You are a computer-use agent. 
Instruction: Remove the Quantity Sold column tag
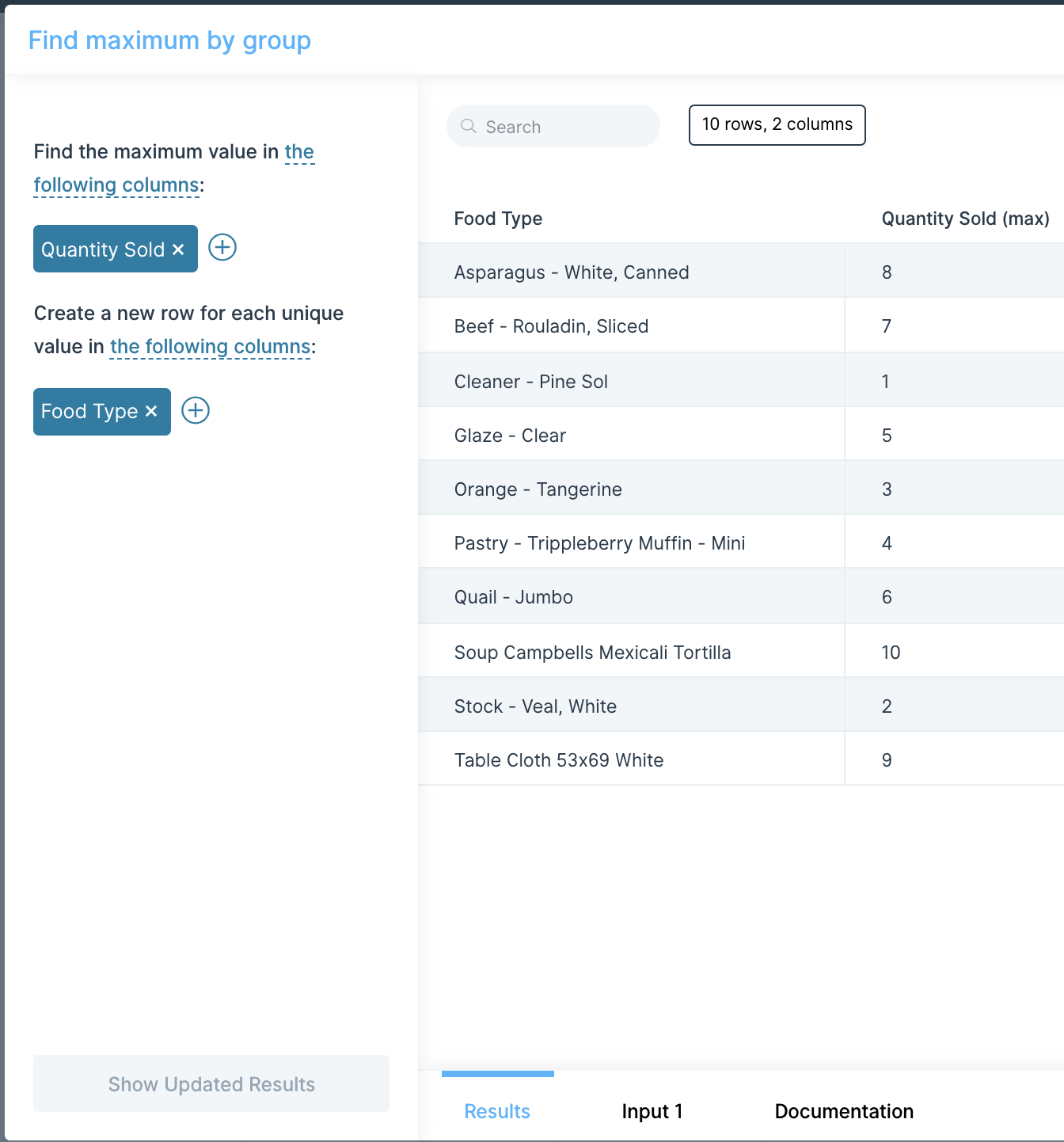pos(178,249)
